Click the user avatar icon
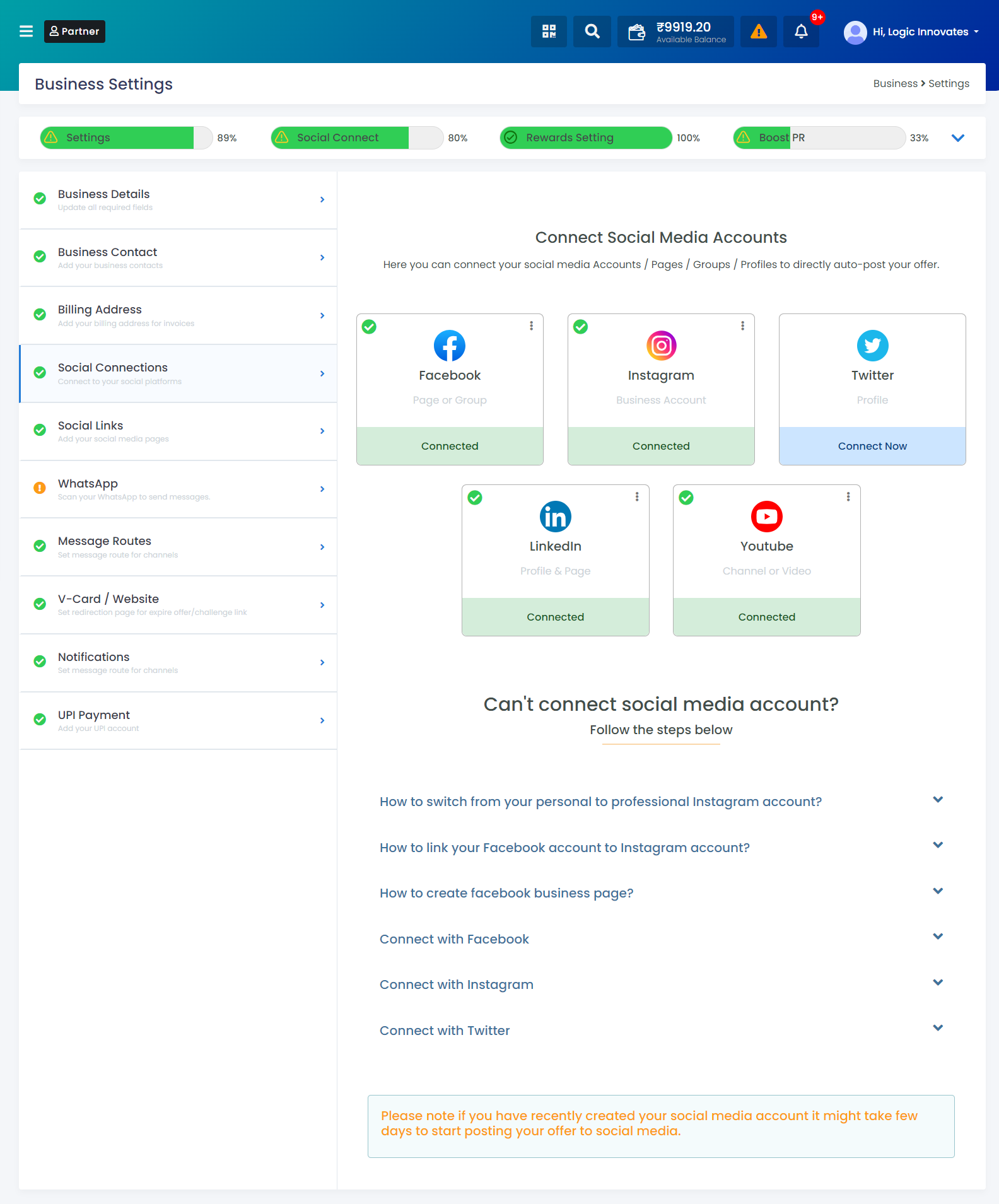This screenshot has height=1204, width=999. coord(855,32)
